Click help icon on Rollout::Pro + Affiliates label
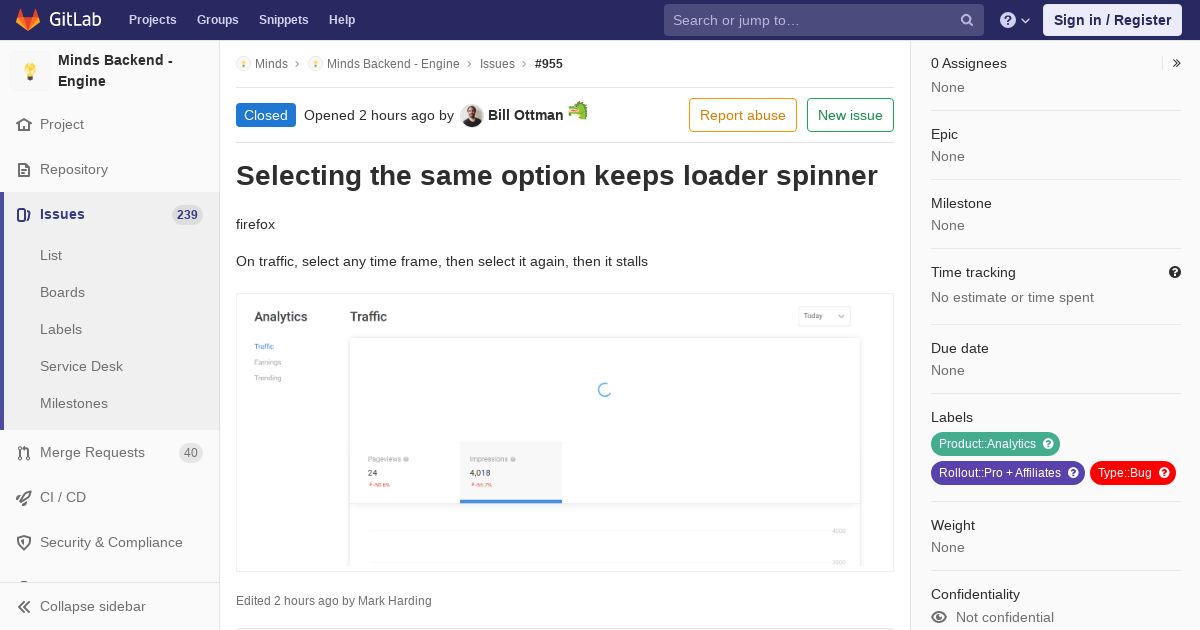 1073,473
